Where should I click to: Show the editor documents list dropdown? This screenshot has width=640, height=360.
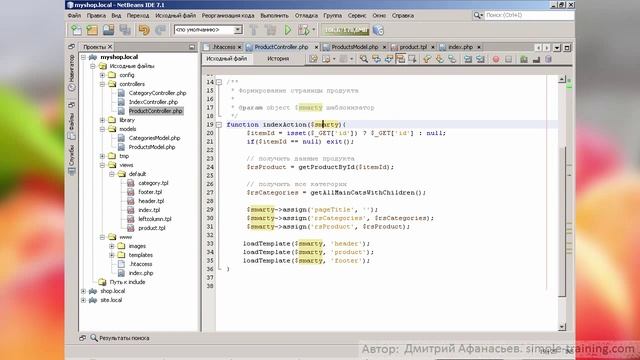pyautogui.click(x=557, y=48)
